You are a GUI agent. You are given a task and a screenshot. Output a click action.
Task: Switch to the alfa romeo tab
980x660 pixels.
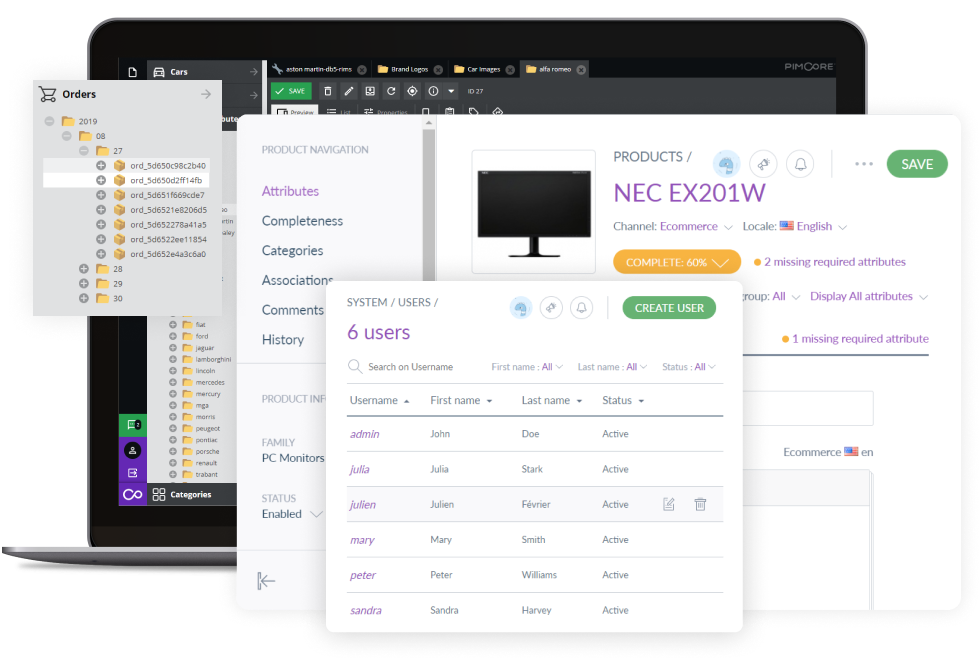[555, 69]
